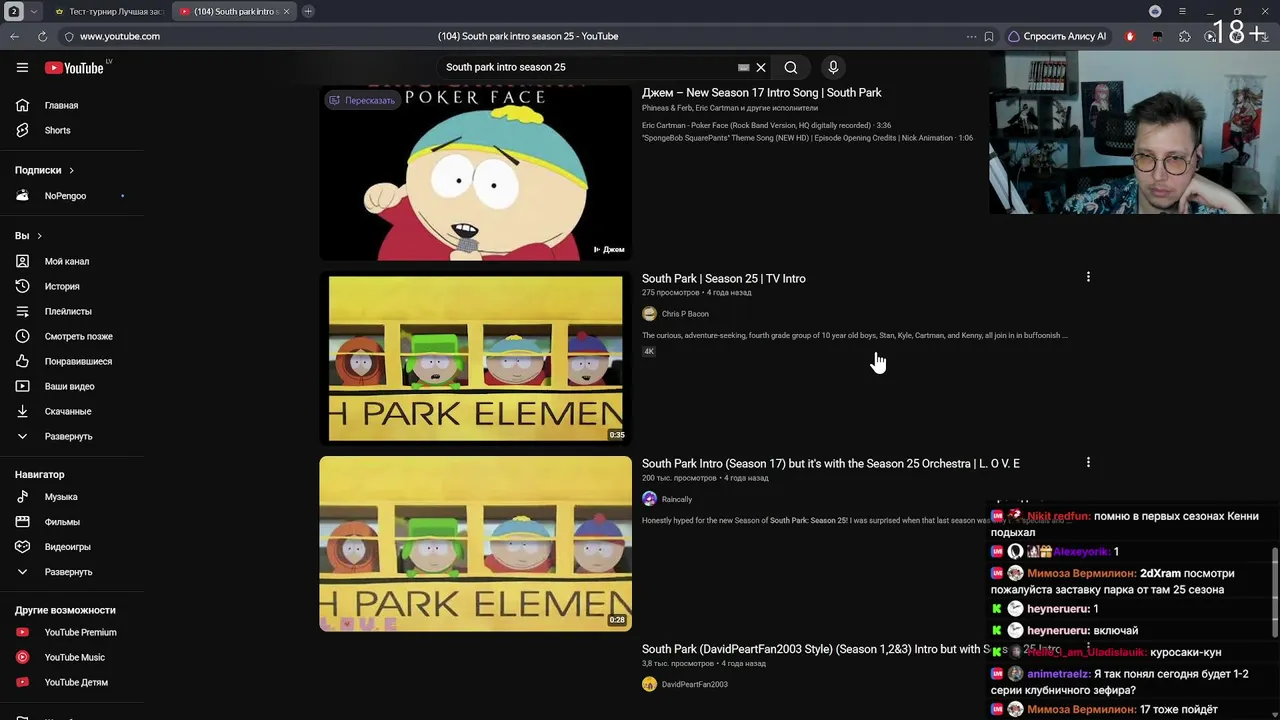Open the address bar three-dots menu
This screenshot has height=720, width=1280.
971,36
